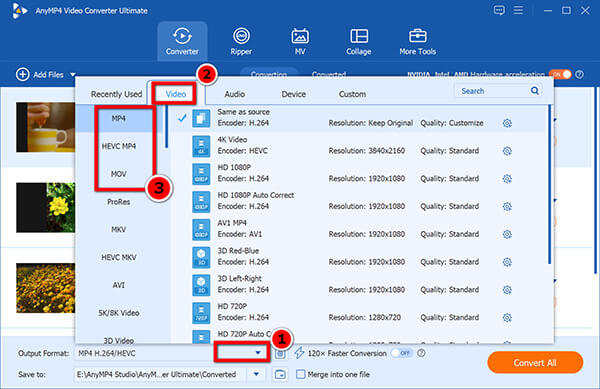Image resolution: width=600 pixels, height=389 pixels.
Task: Toggle hardware acceleration ON switch
Action: (x=560, y=74)
